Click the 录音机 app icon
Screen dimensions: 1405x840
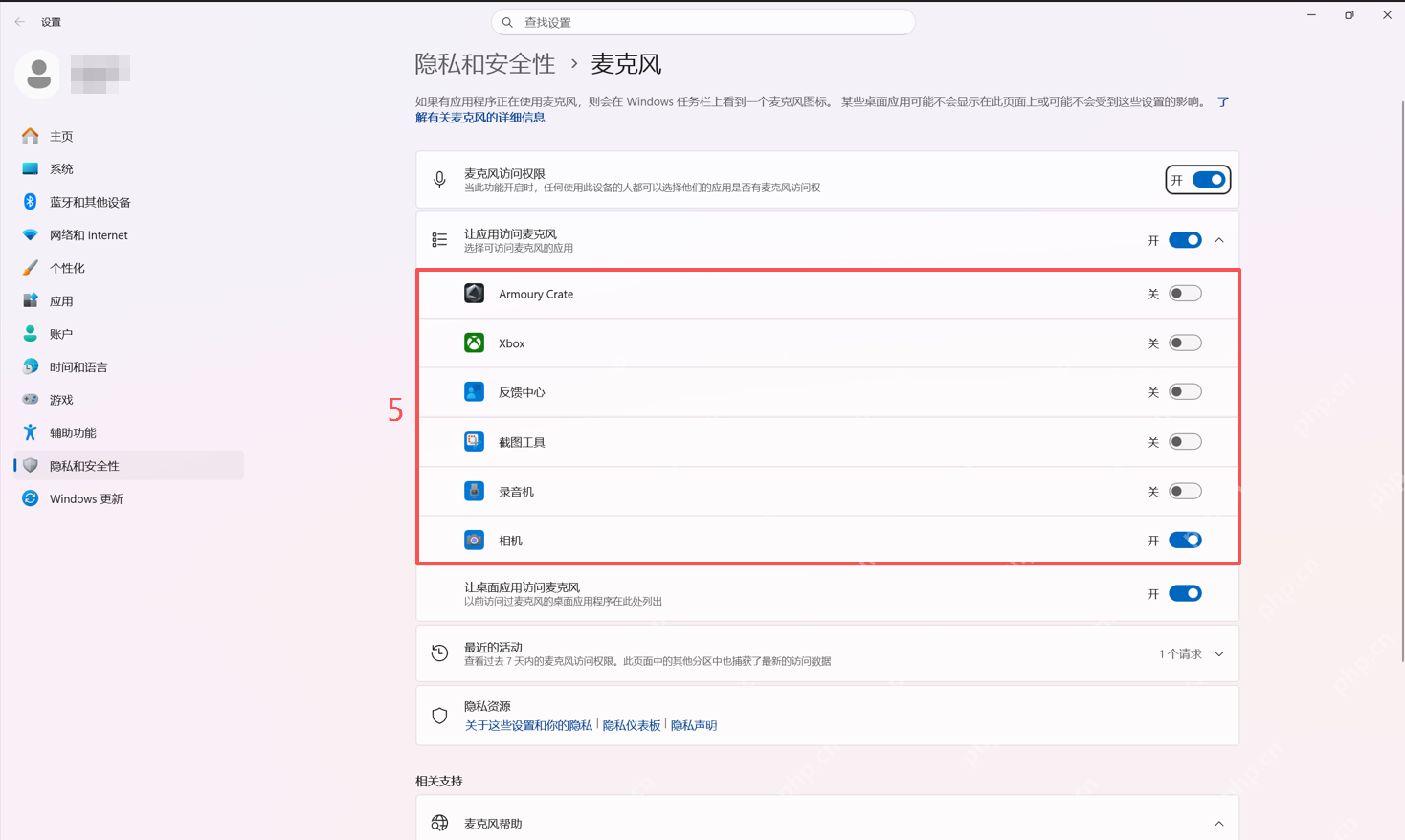474,491
